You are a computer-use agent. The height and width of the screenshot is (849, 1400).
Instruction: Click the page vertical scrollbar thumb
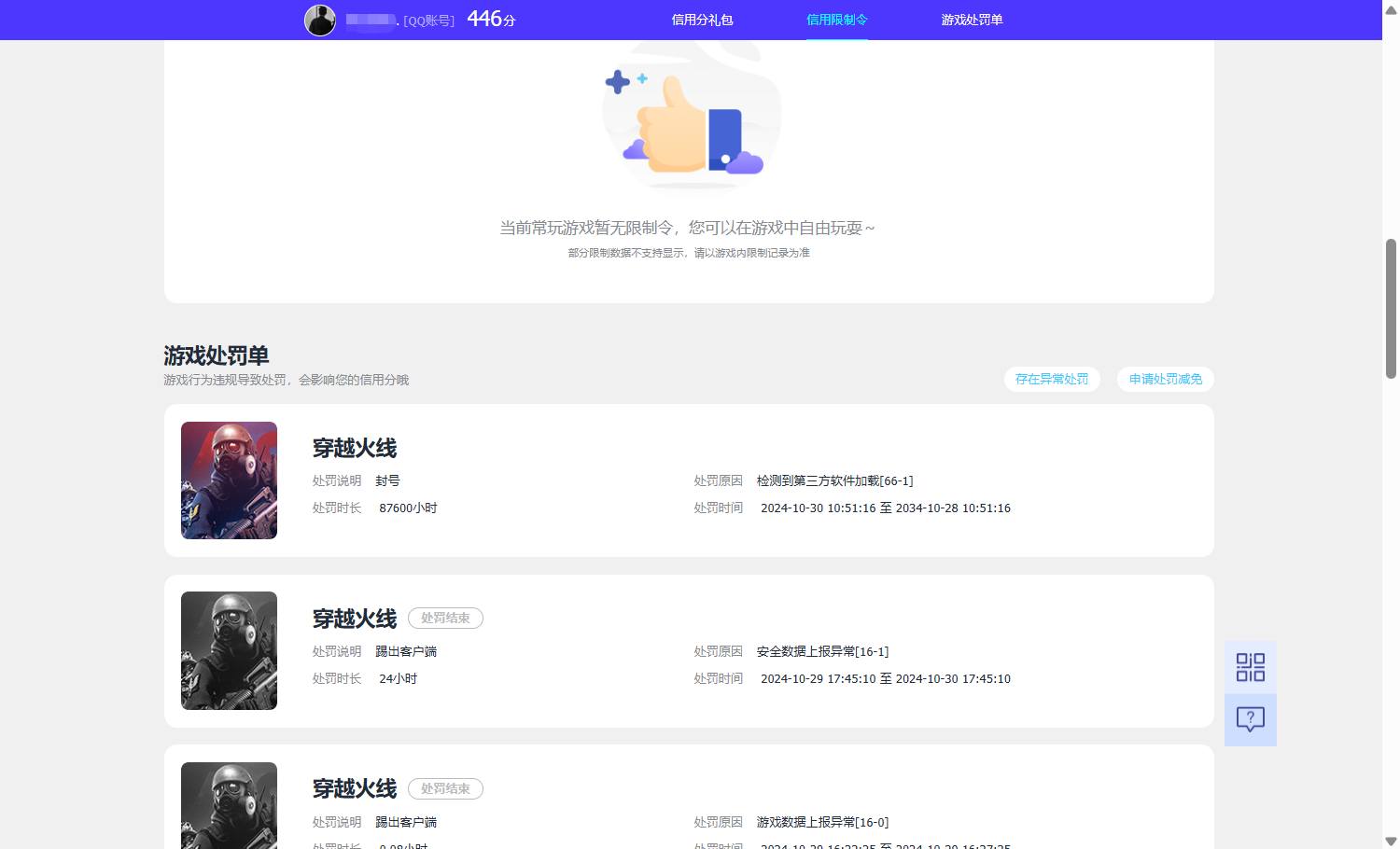click(x=1391, y=309)
